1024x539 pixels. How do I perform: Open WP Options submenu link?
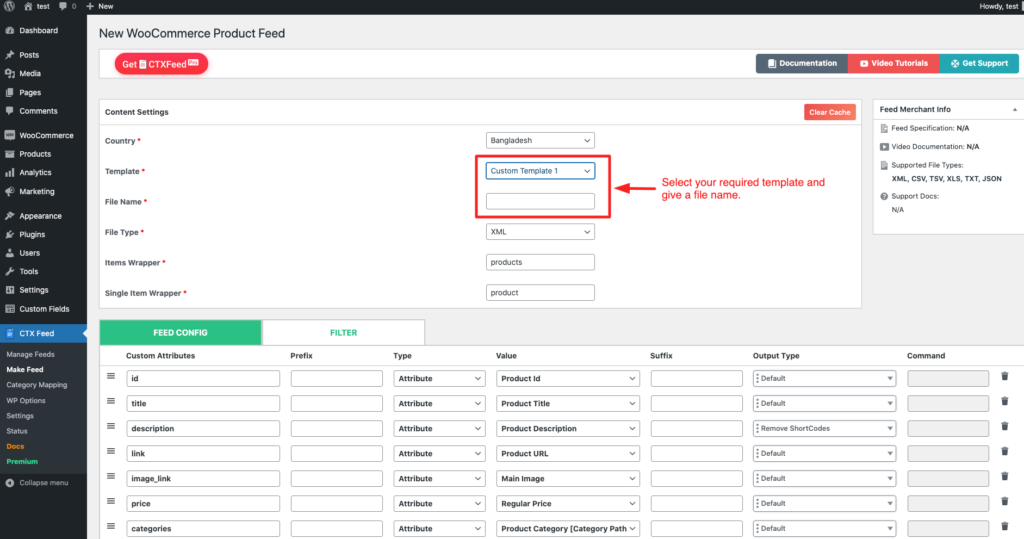click(x=26, y=400)
